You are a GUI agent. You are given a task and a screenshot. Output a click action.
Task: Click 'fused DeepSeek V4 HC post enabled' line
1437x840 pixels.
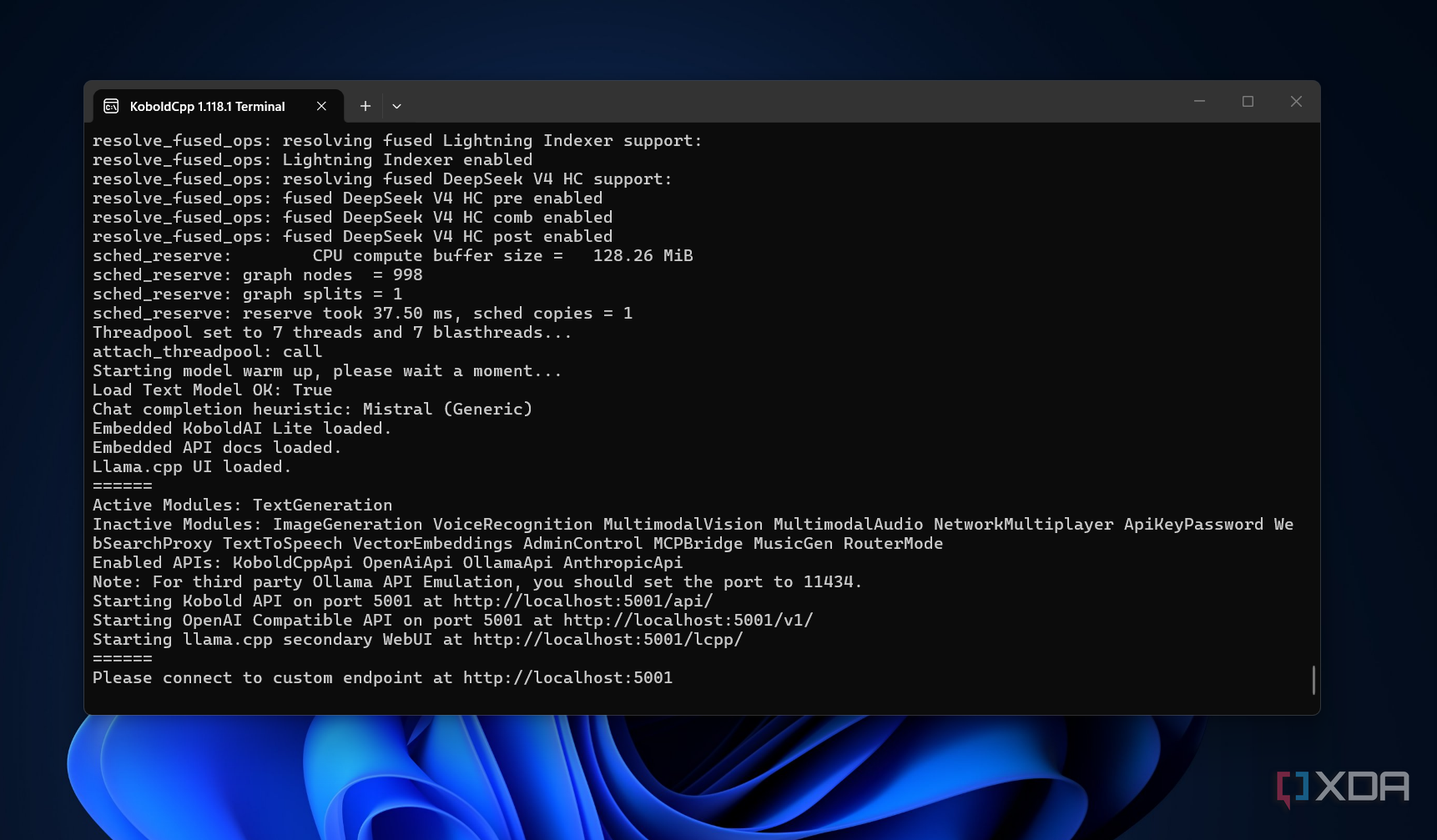coord(353,237)
